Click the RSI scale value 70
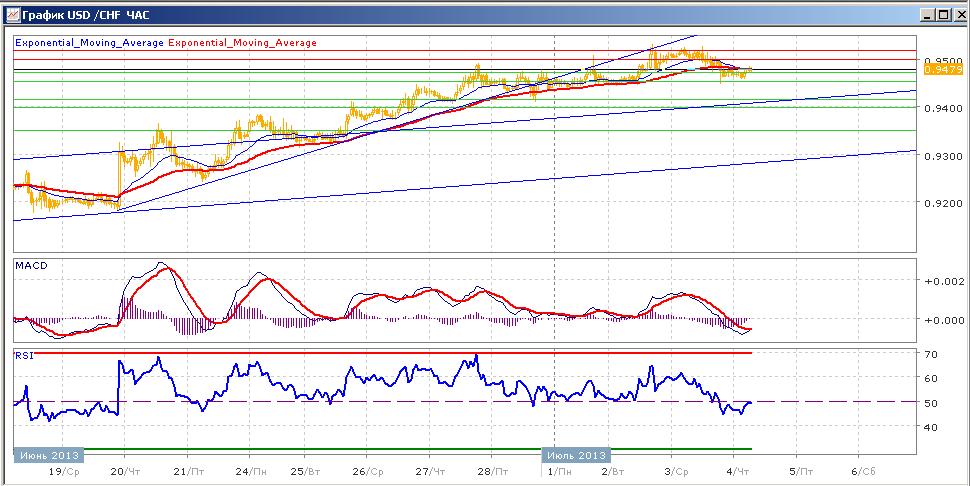Screen dimensions: 970x486 pos(931,354)
